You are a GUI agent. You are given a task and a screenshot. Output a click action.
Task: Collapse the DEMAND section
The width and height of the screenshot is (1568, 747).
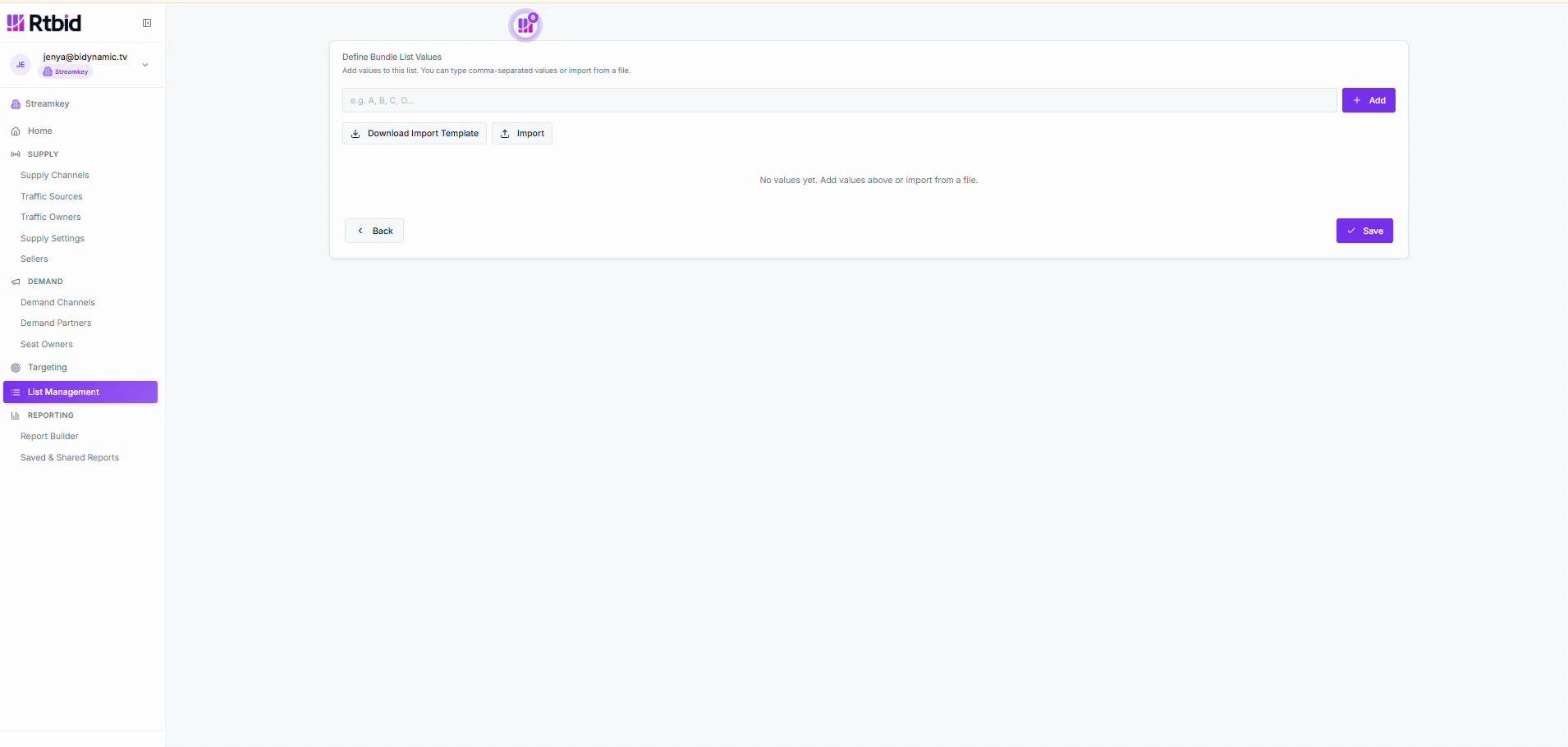click(45, 282)
